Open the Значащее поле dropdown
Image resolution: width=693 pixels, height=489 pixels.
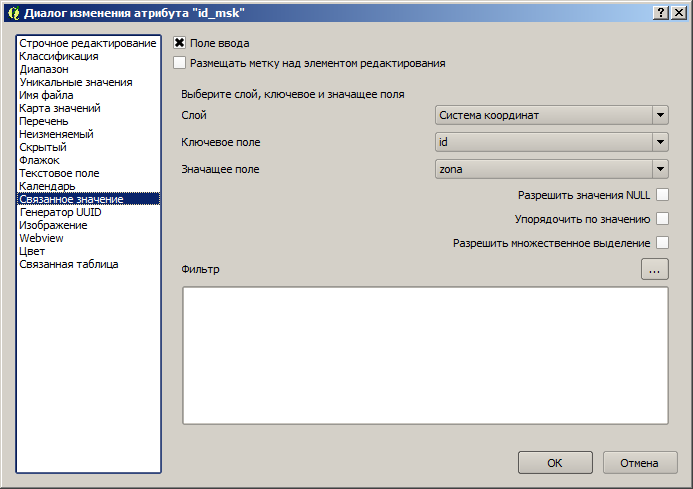tap(552, 169)
